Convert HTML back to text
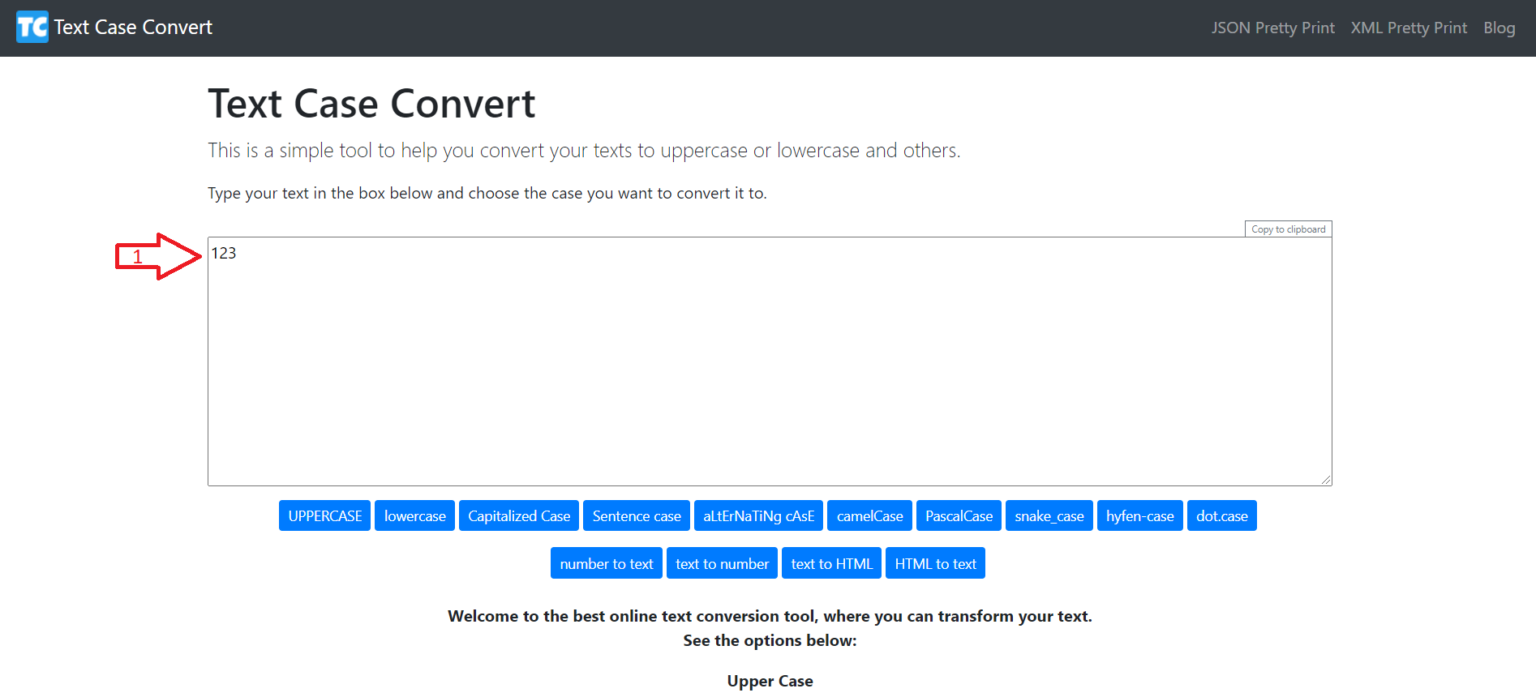Image resolution: width=1536 pixels, height=697 pixels. pos(935,562)
